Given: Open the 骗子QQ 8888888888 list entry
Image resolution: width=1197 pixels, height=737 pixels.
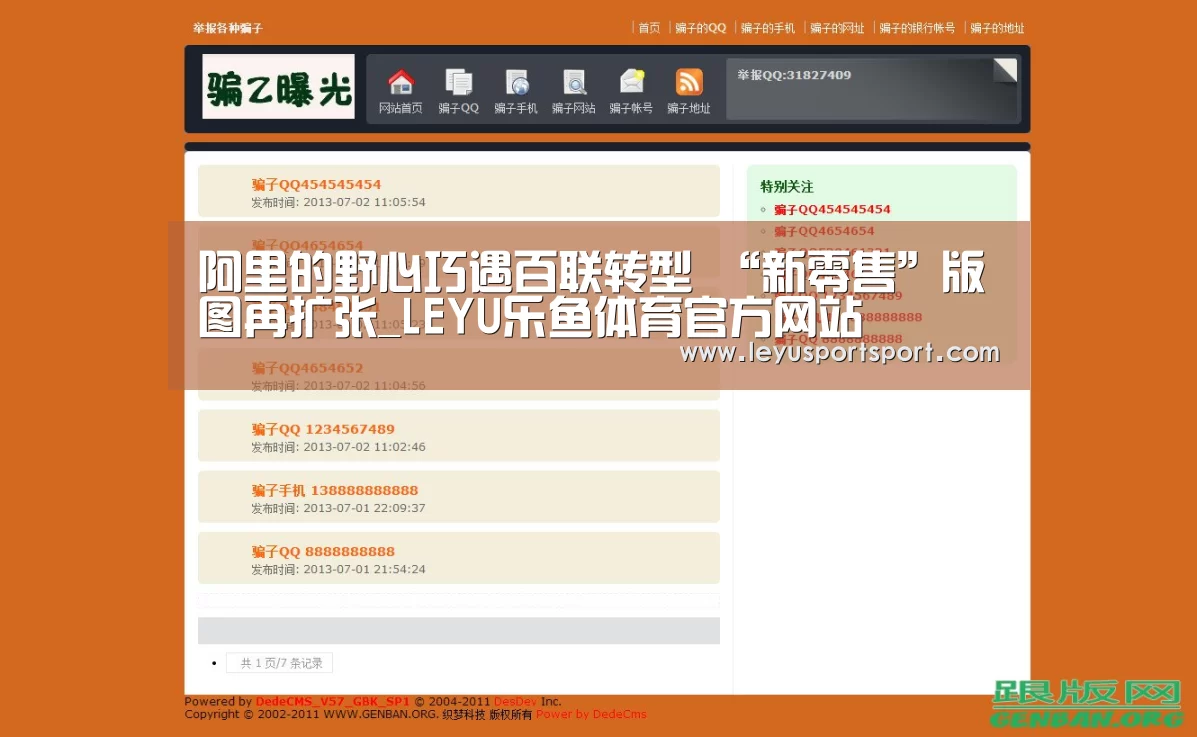Looking at the screenshot, I should 323,551.
